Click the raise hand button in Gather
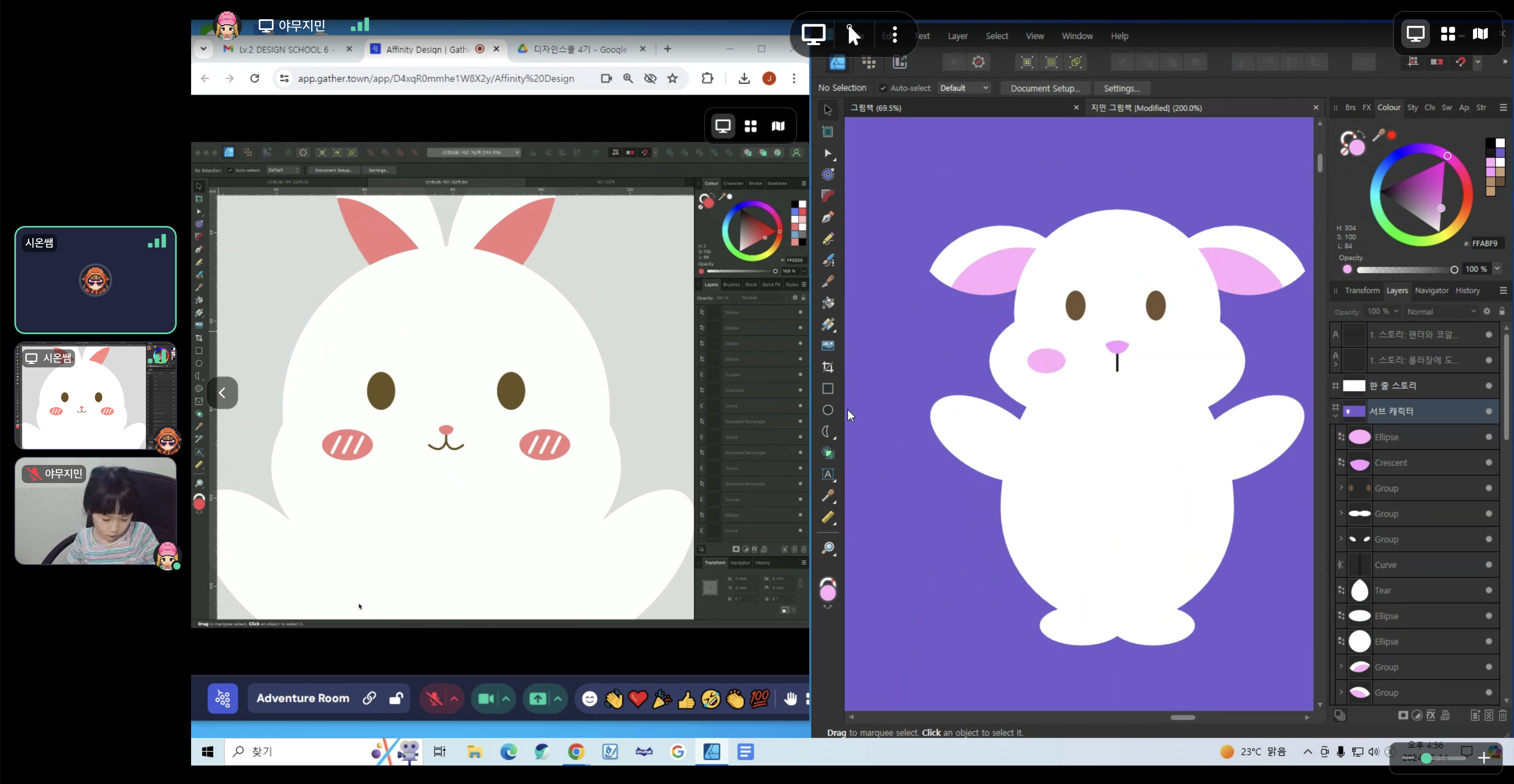This screenshot has width=1514, height=784. pos(791,698)
